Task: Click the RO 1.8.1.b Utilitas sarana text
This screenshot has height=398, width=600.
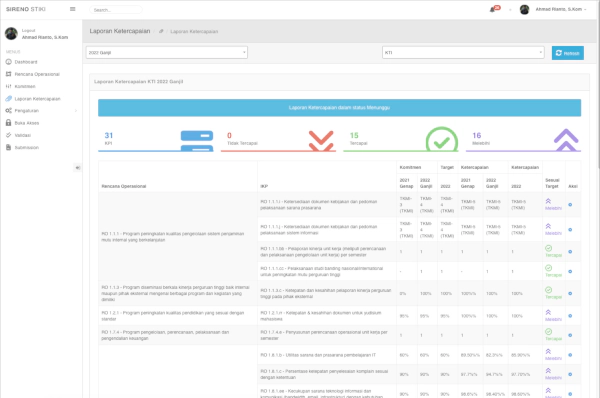Action: coord(318,355)
